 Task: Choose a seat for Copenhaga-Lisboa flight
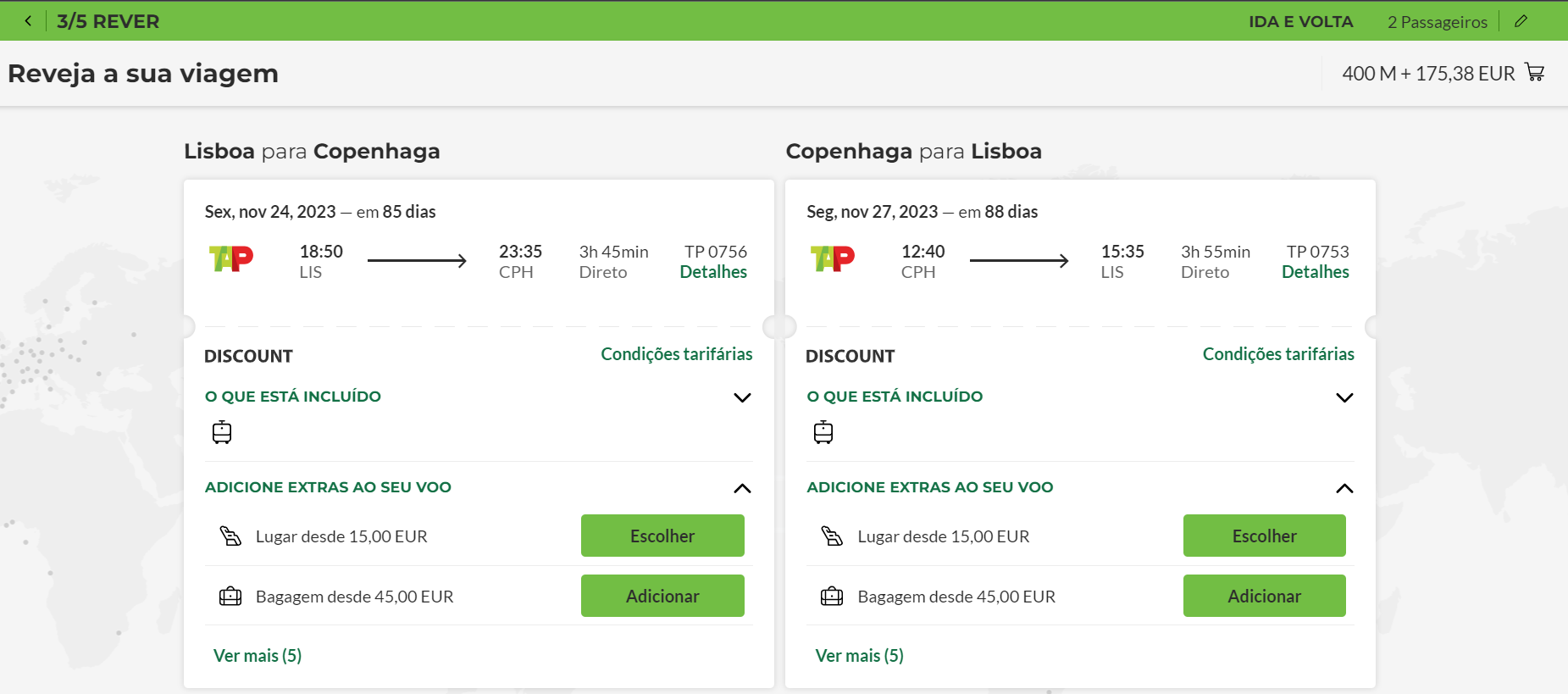coord(1265,536)
